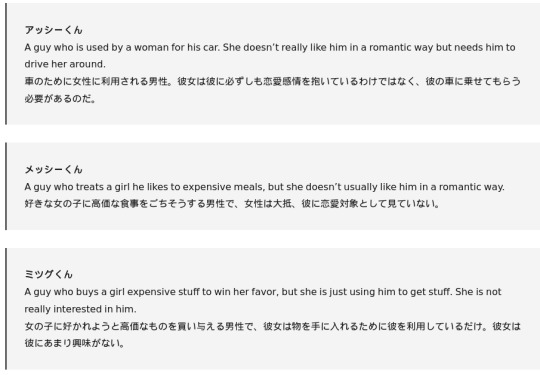This screenshot has height=375, width=540.
Task: Click the heading アッシーくん
Action: point(53,30)
